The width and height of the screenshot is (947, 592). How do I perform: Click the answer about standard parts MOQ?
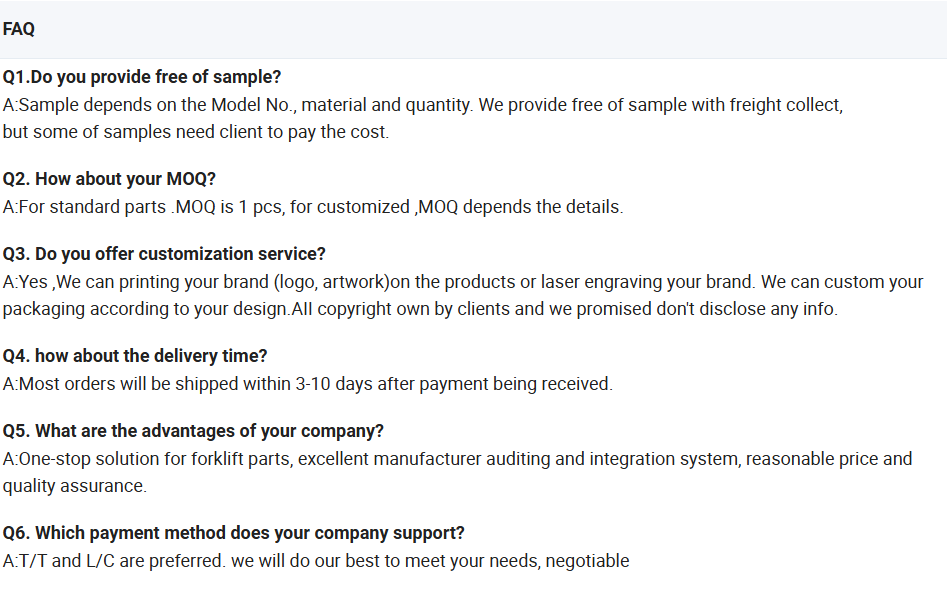click(312, 207)
